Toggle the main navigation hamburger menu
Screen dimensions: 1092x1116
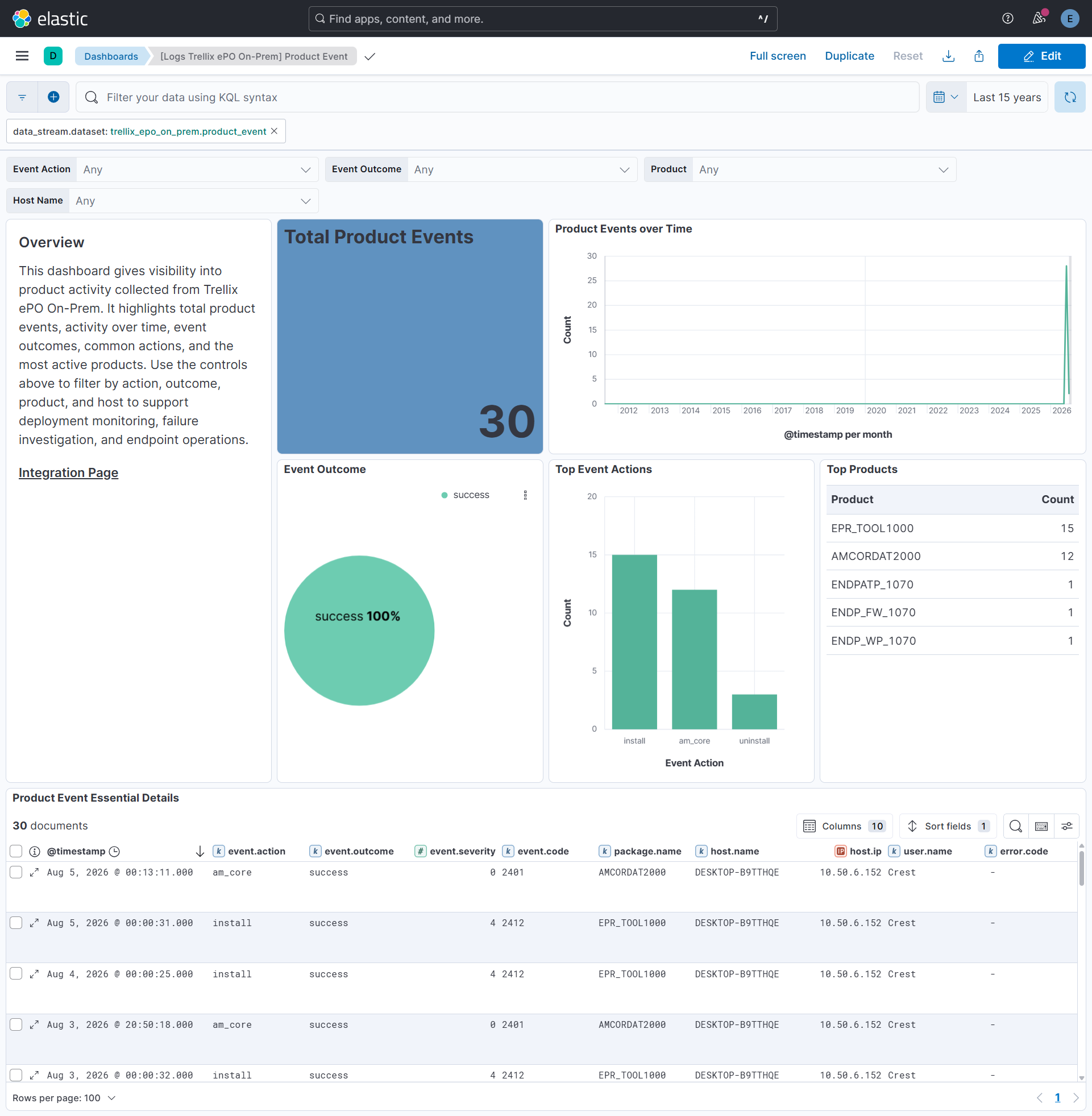coord(22,56)
